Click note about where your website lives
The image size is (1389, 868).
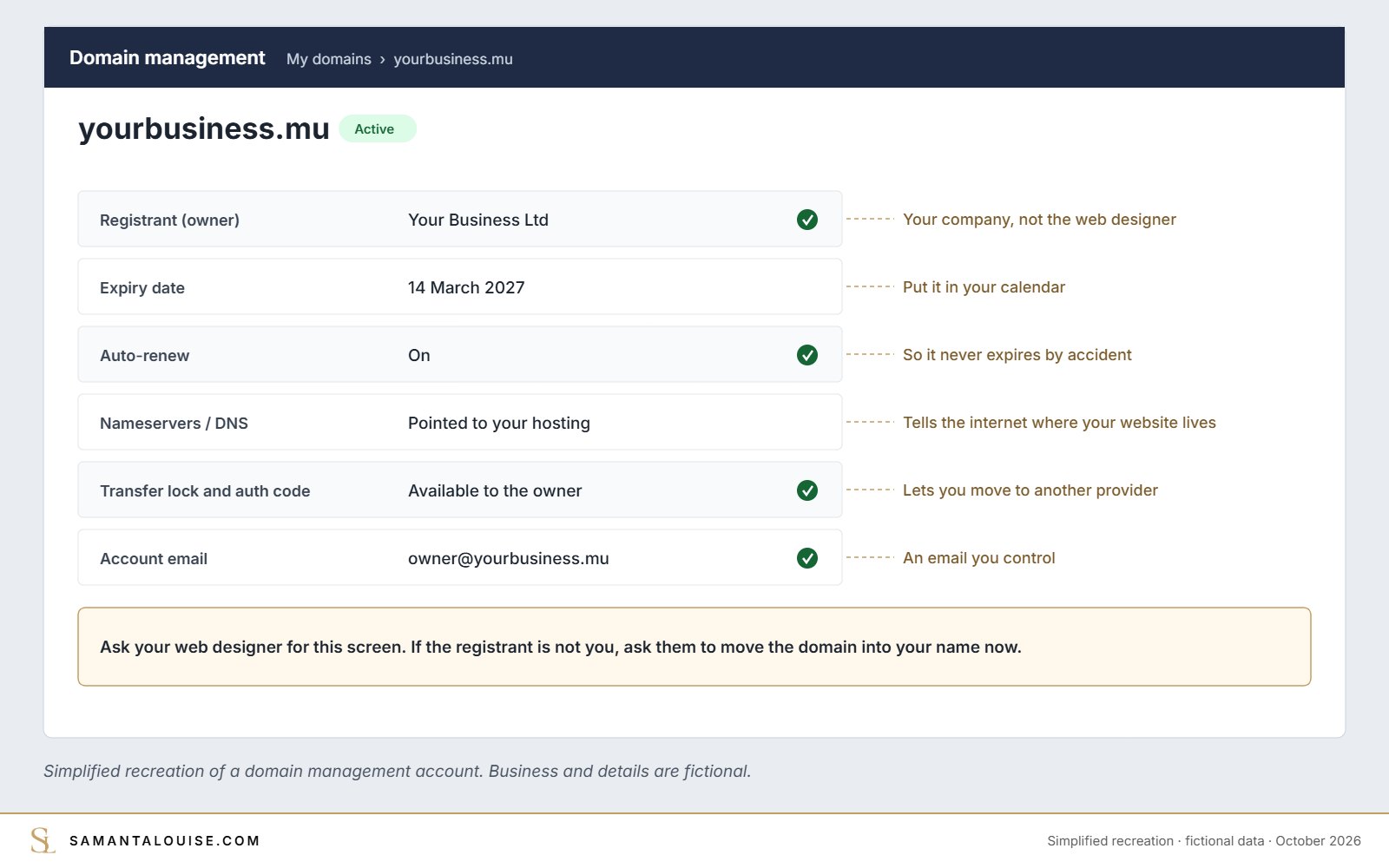1059,423
